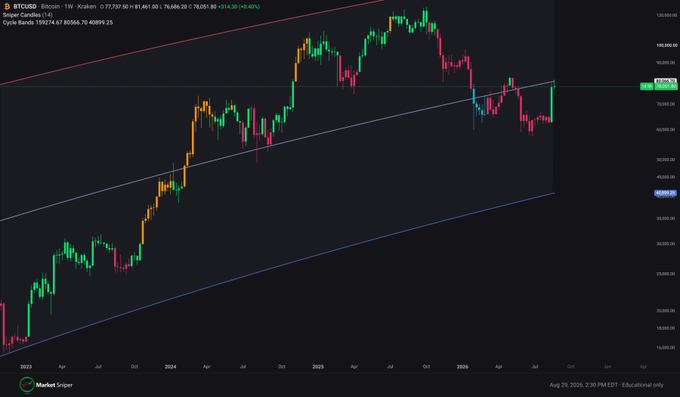
Task: Click the 100,000.00 price axis label
Action: (x=667, y=45)
